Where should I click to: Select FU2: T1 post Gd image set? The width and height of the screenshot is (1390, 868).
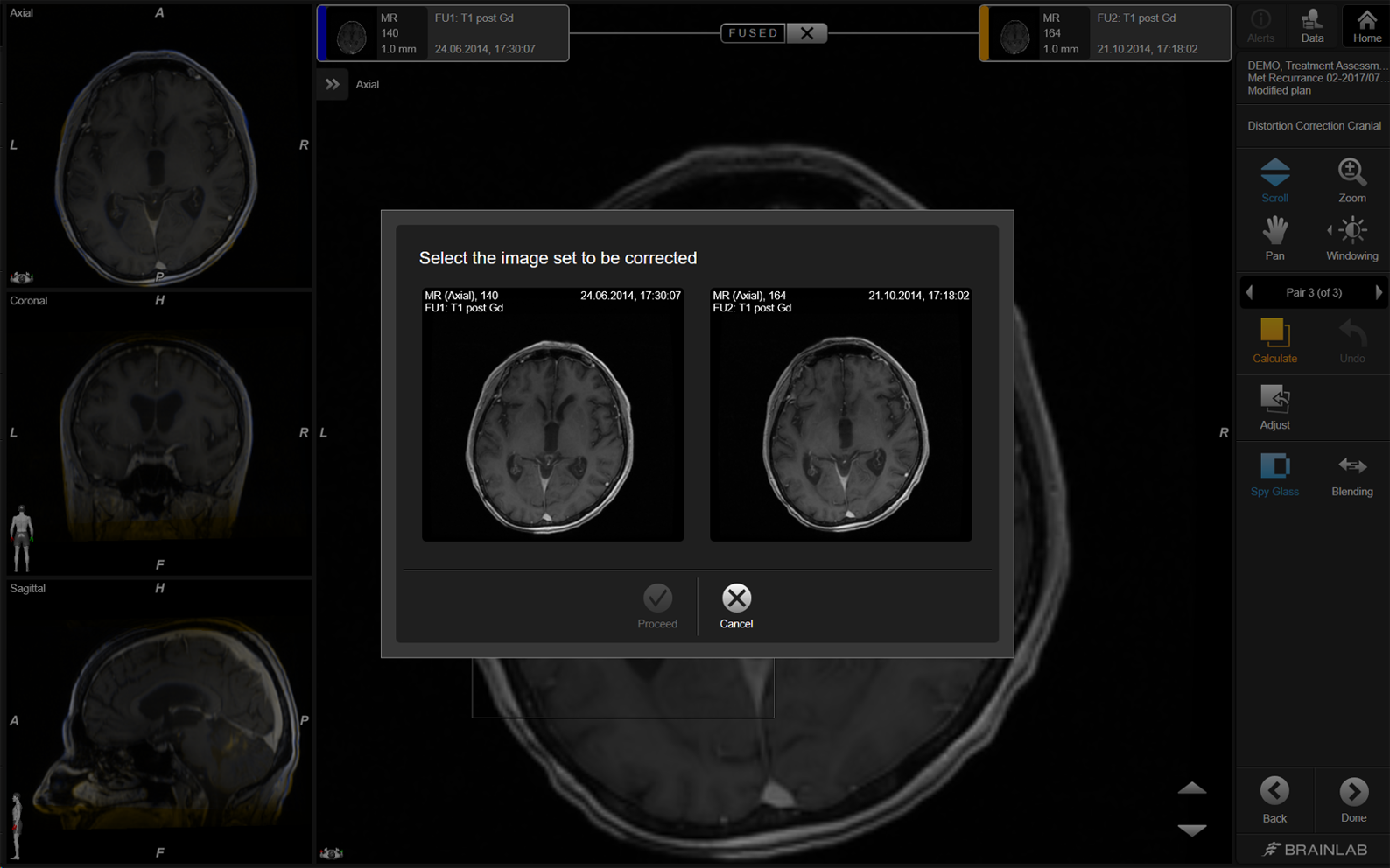point(840,414)
